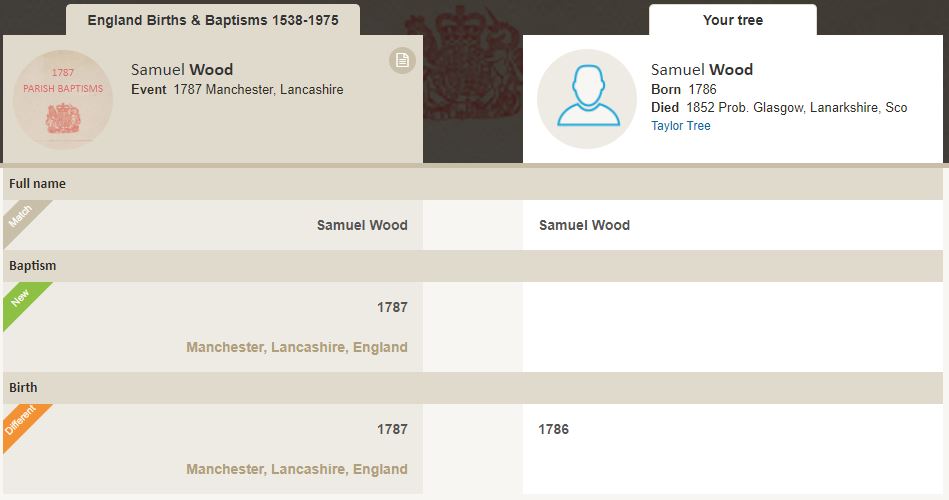Switch to England Births & Baptisms tab

tap(213, 20)
